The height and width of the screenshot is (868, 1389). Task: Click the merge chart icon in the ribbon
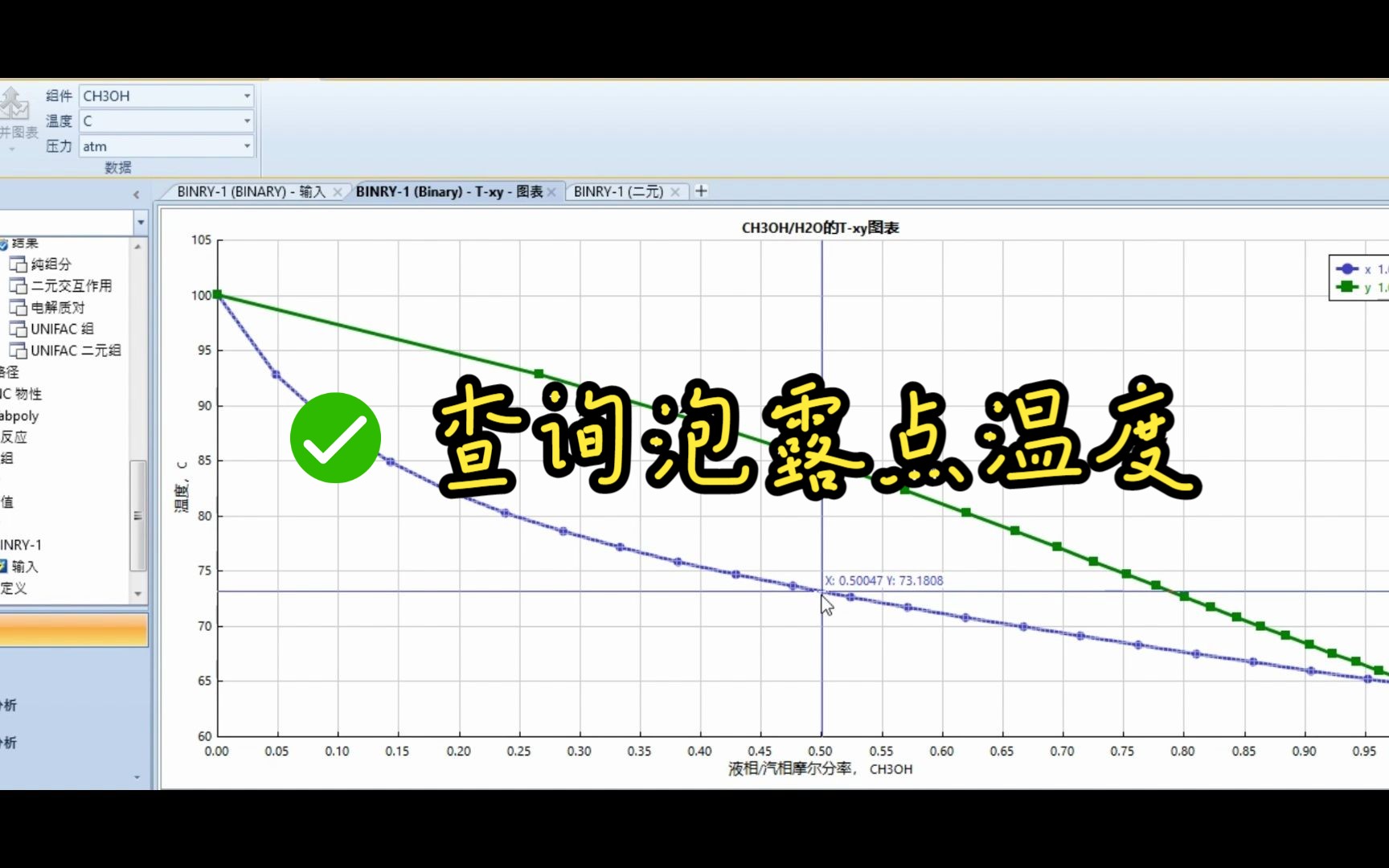tap(14, 104)
